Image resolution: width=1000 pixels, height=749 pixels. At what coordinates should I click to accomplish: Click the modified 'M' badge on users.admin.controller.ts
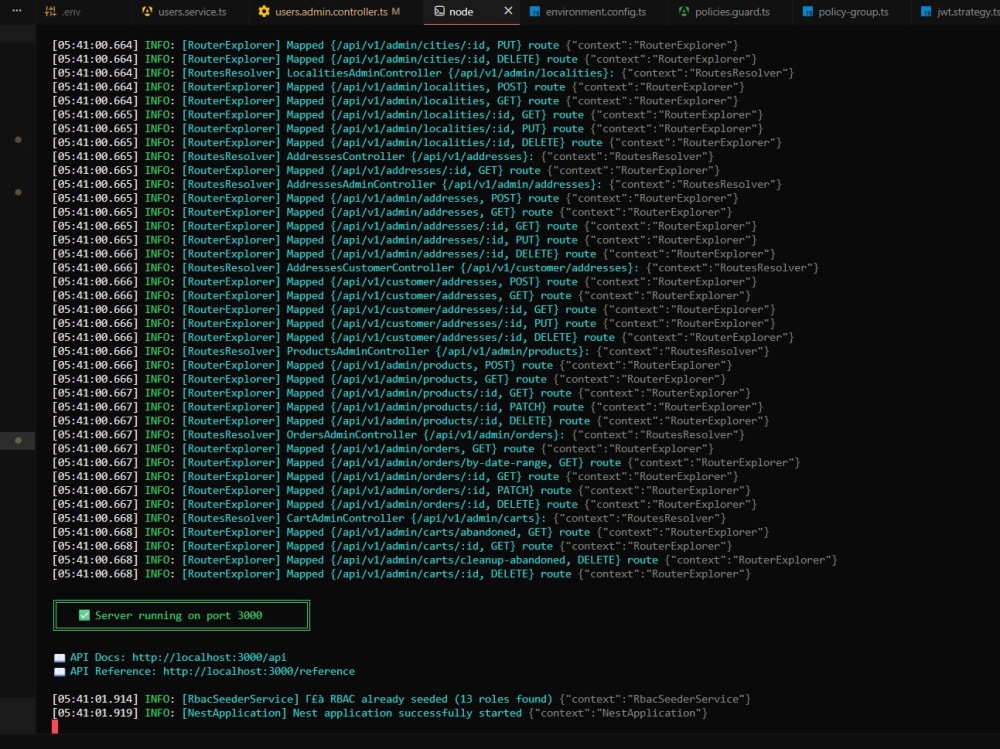[396, 11]
